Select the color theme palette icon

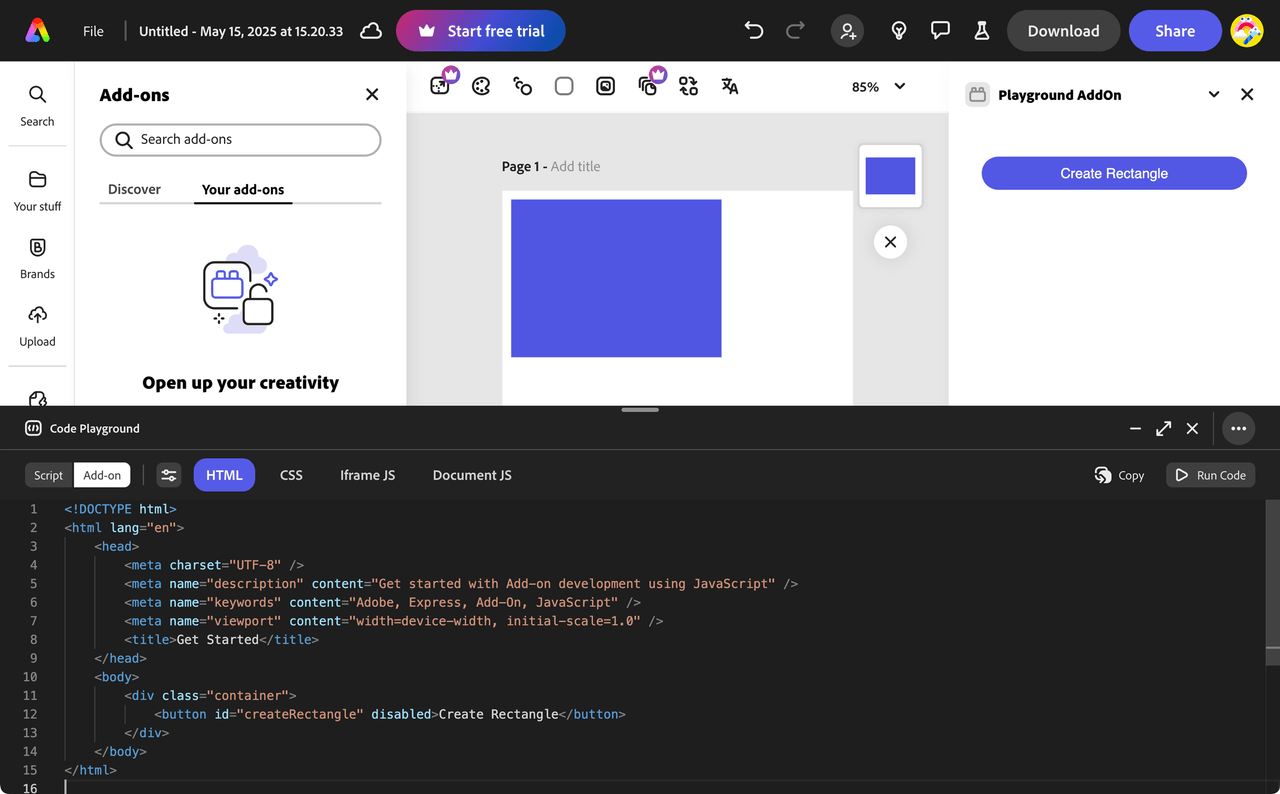[481, 87]
